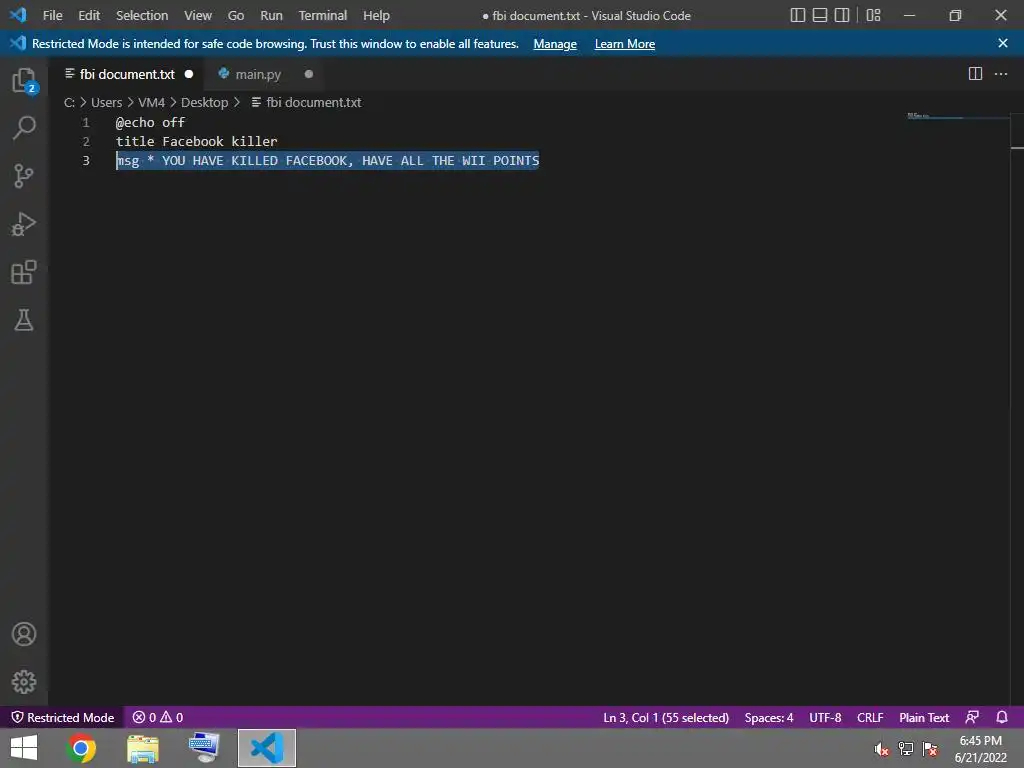Open the editor More Actions ellipsis
1024x768 pixels.
tap(1000, 74)
